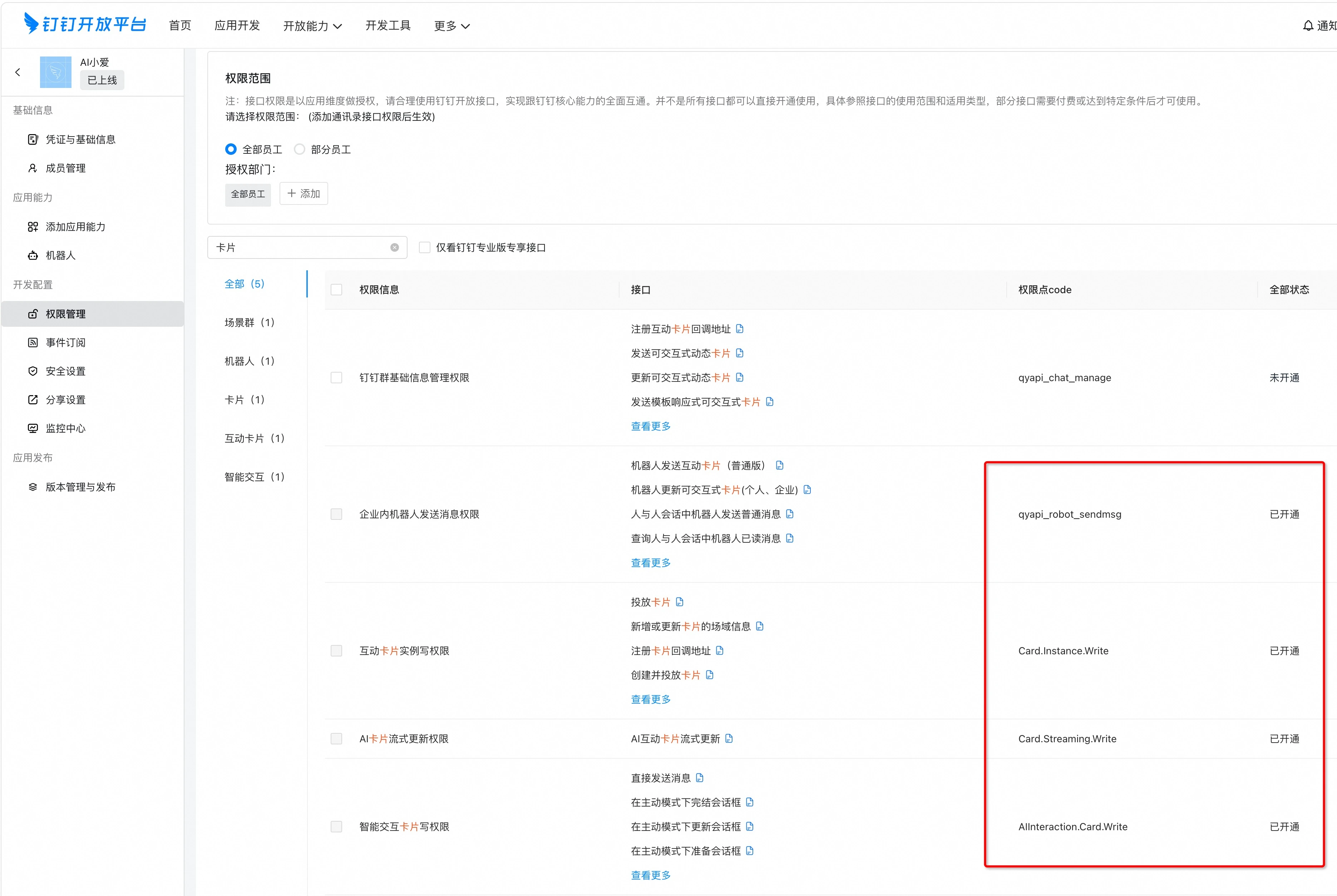
Task: Open doc icon beside AI互动卡片流式更新
Action: click(729, 738)
